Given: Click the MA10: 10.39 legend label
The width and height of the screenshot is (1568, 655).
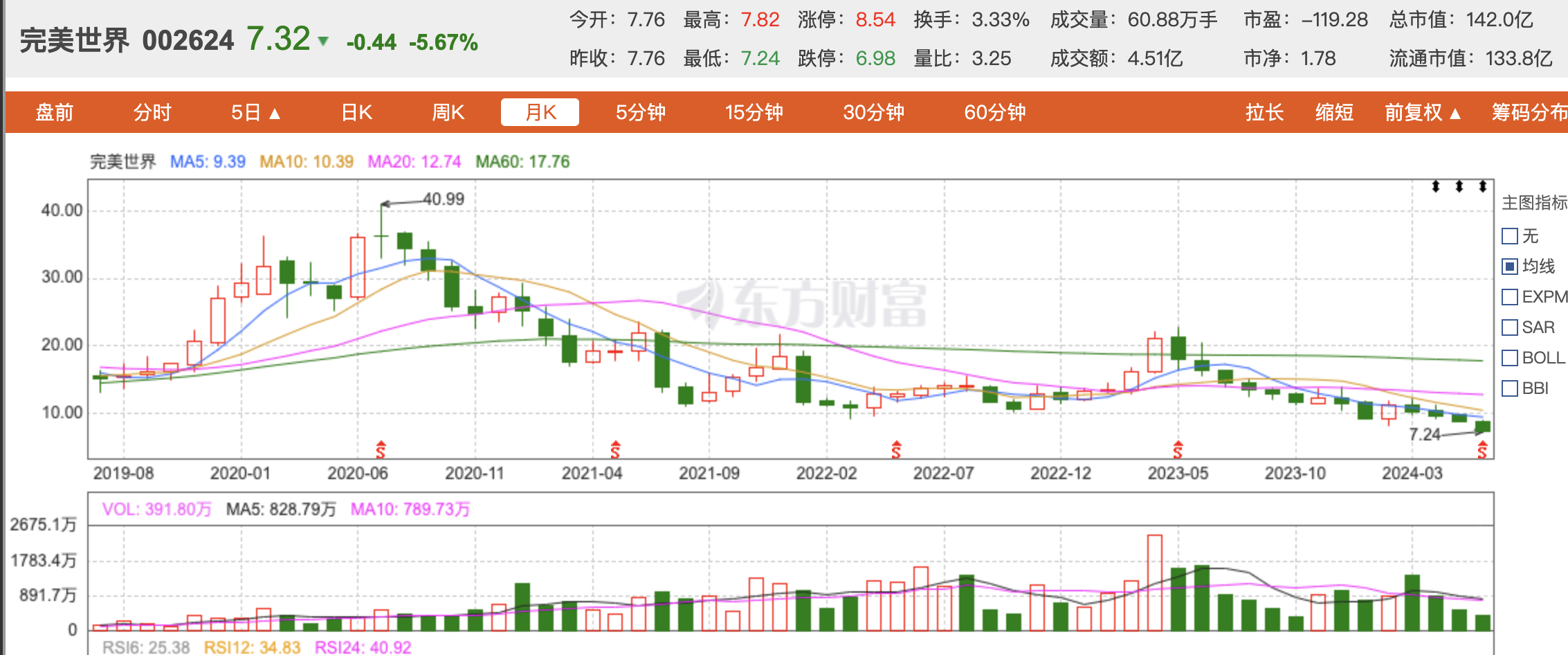Looking at the screenshot, I should click(x=307, y=162).
